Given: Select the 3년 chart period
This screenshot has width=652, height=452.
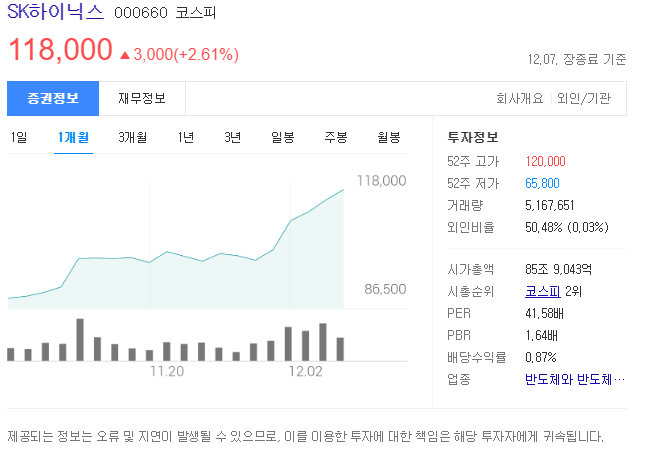Looking at the screenshot, I should tap(232, 137).
